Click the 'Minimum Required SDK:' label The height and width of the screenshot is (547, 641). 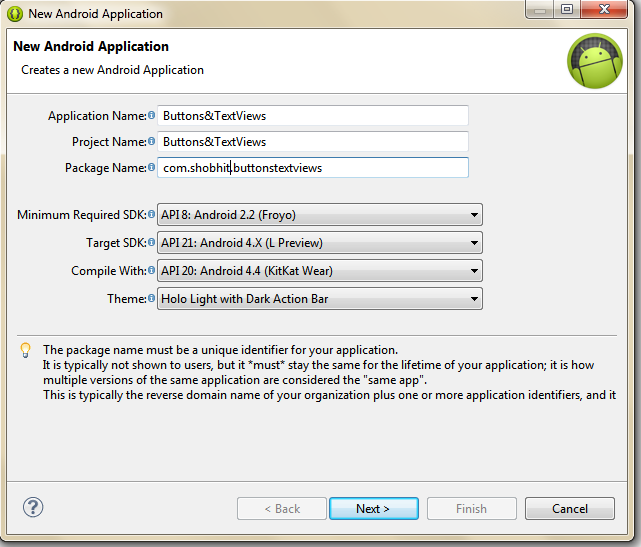[82, 215]
